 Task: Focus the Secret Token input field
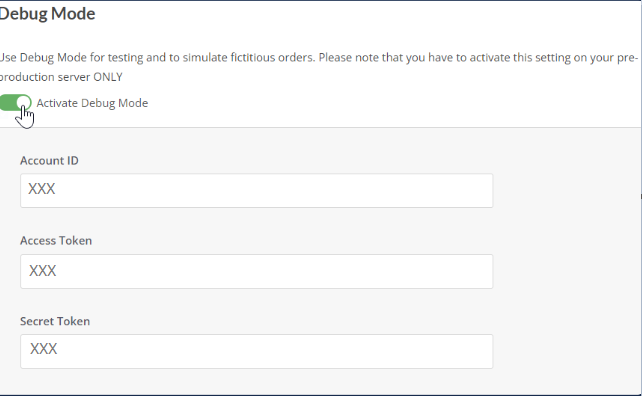coord(257,351)
